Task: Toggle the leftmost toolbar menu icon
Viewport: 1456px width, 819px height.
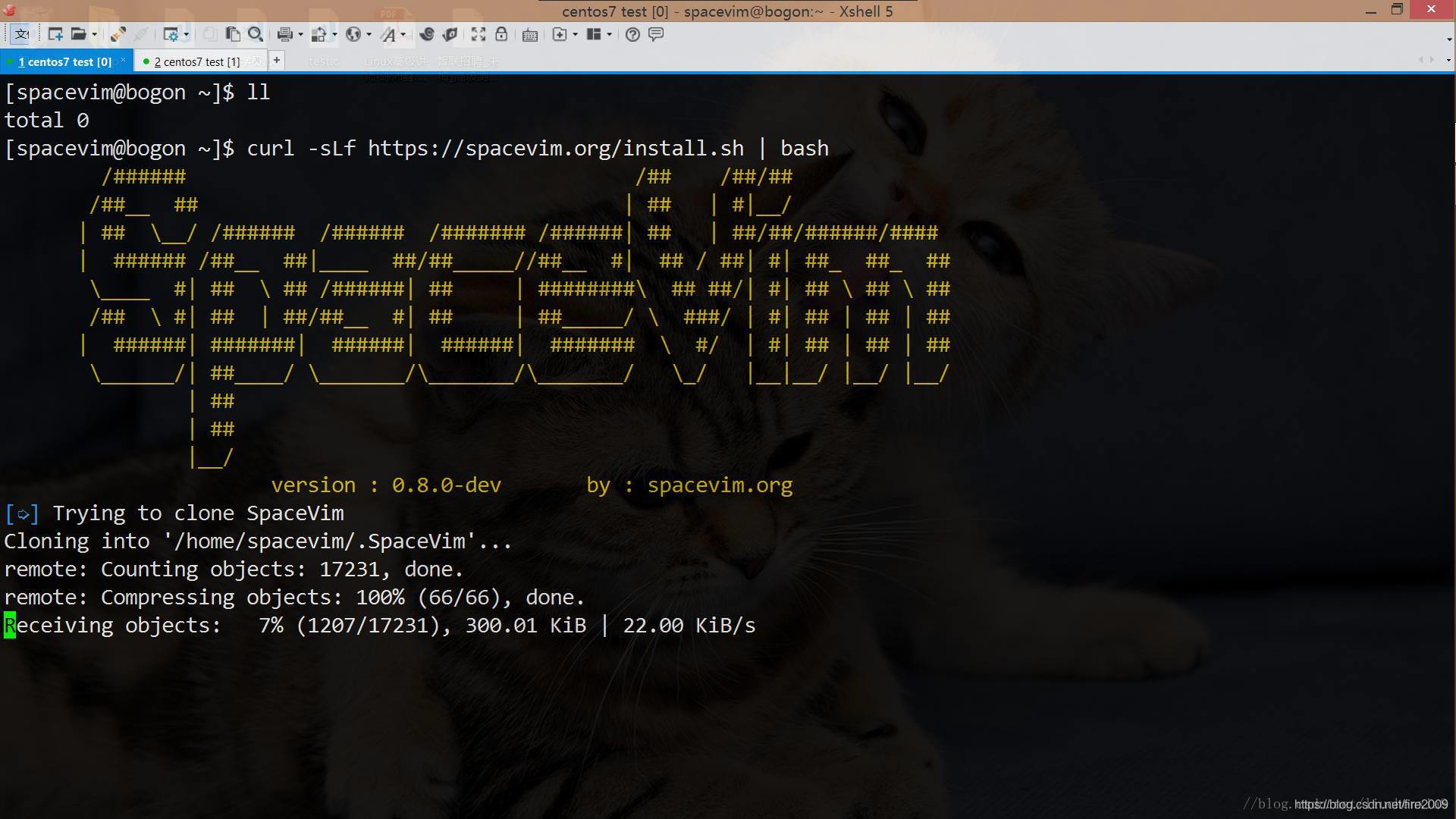Action: [21, 34]
